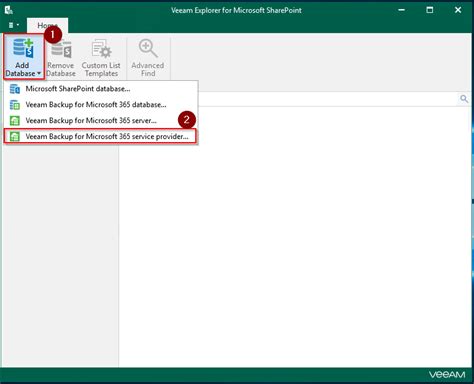Choose Veeam Backup for Microsoft 365 database...
Viewport: 474px width, 384px height.
(101, 105)
